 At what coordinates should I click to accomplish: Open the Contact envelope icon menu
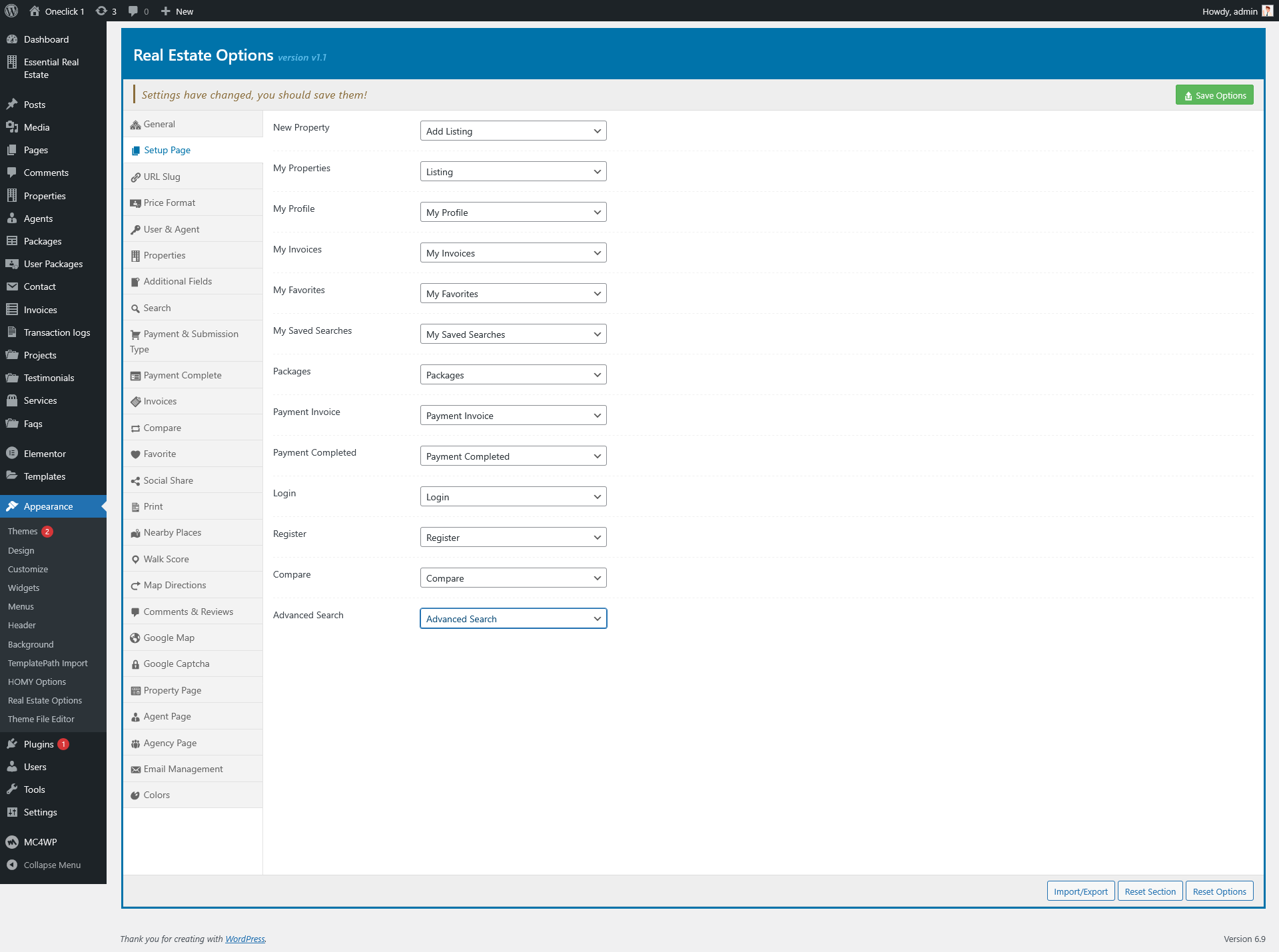tap(12, 286)
